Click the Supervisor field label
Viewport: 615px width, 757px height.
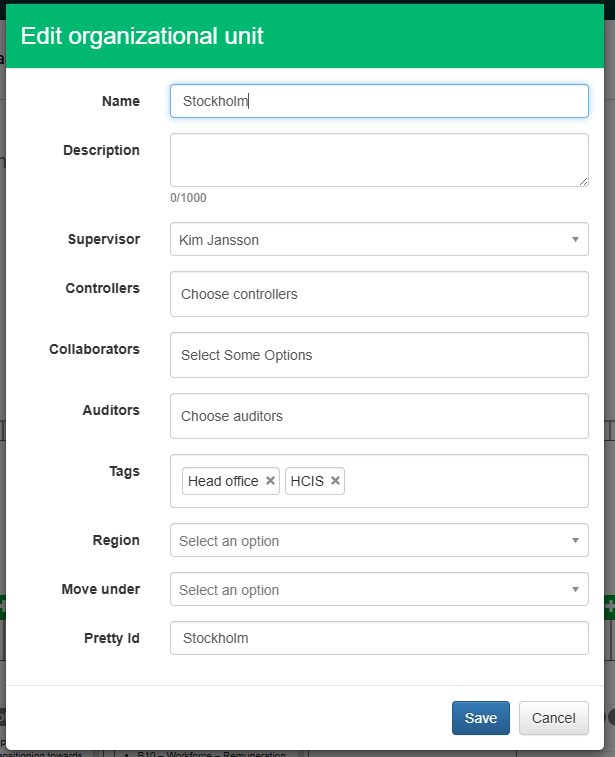point(104,239)
